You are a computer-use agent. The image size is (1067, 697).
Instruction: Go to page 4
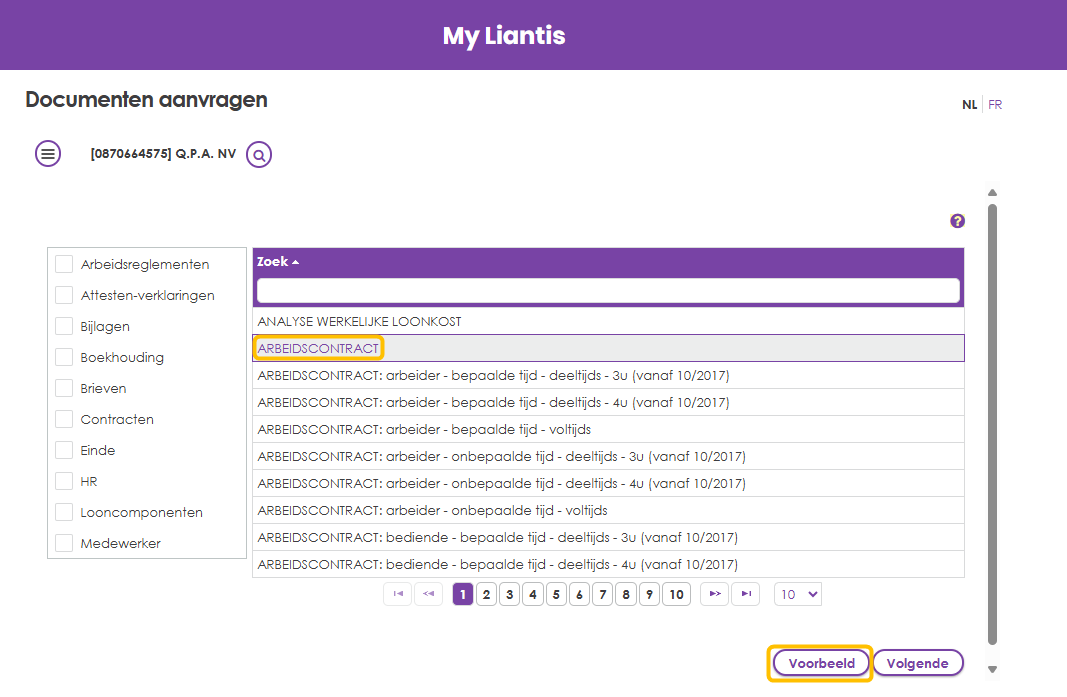coord(533,594)
